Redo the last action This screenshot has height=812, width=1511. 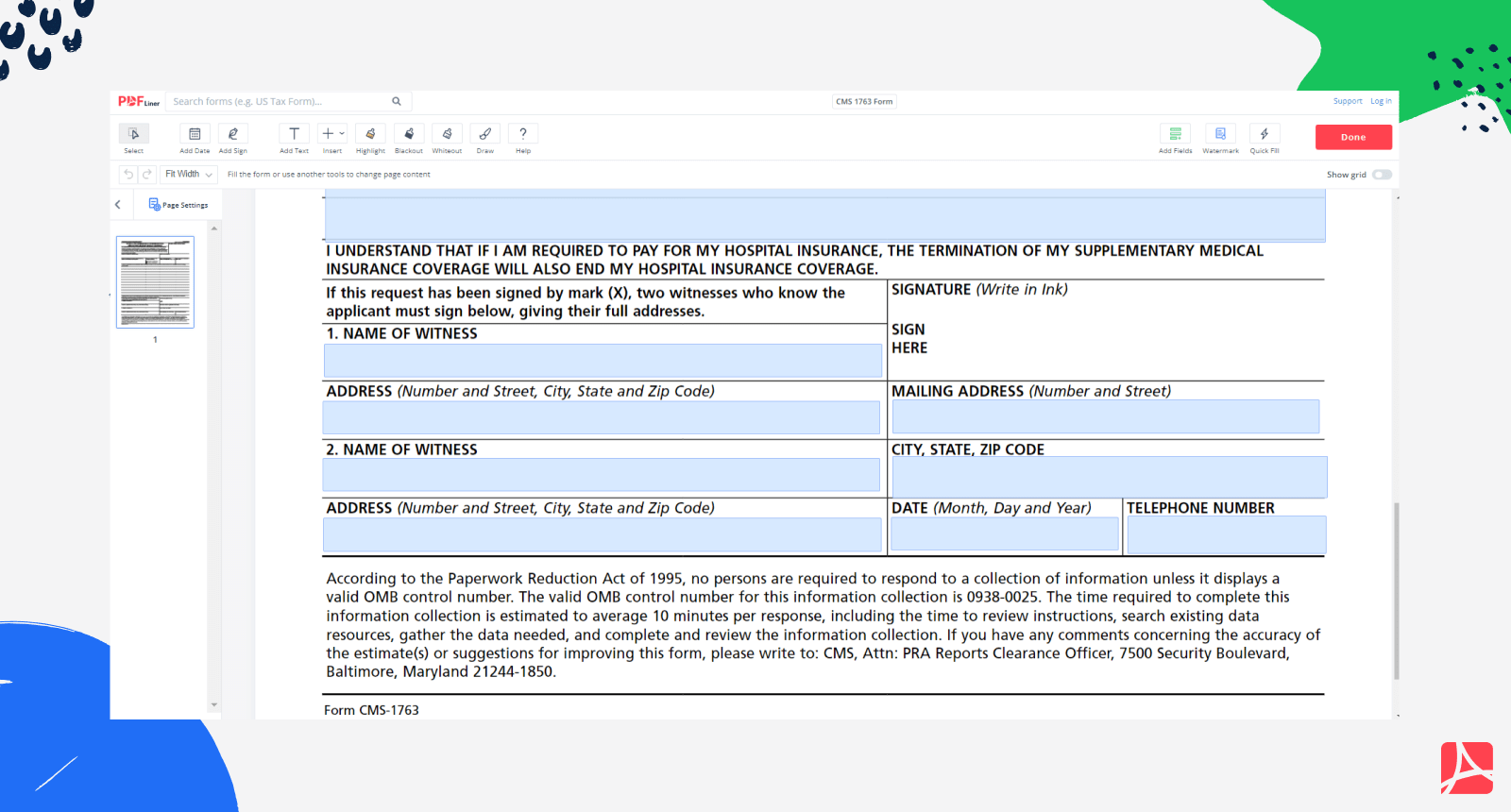(x=147, y=175)
